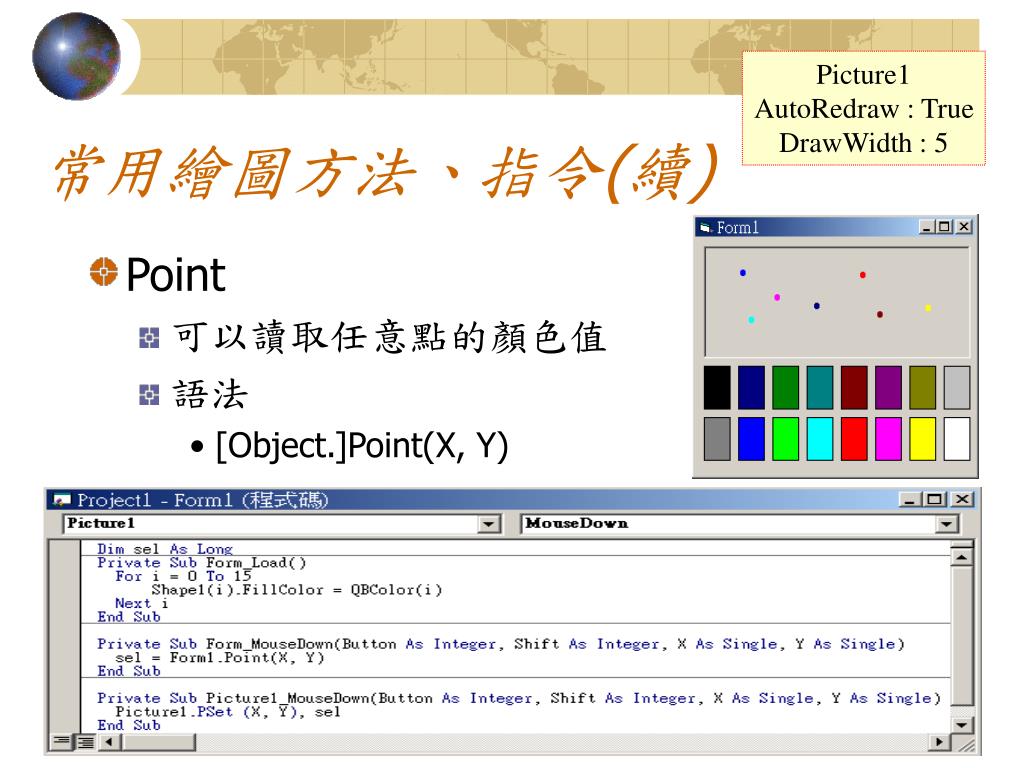
Task: Click the cyan dot in the picture box
Action: coord(751,319)
